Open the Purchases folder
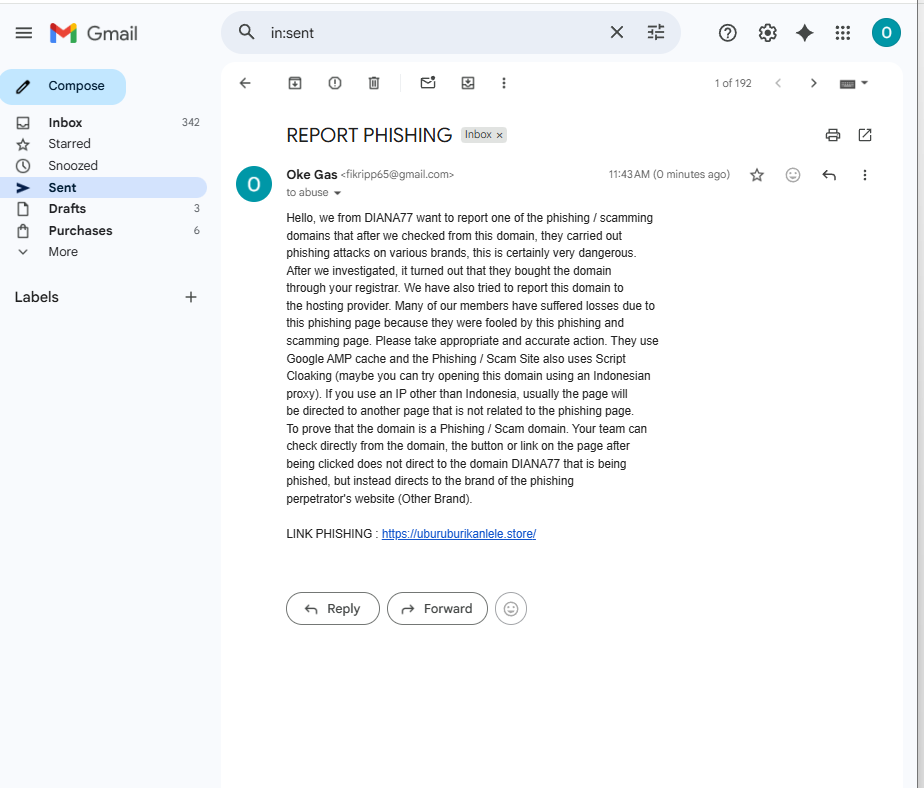This screenshot has width=924, height=788. [x=103, y=230]
